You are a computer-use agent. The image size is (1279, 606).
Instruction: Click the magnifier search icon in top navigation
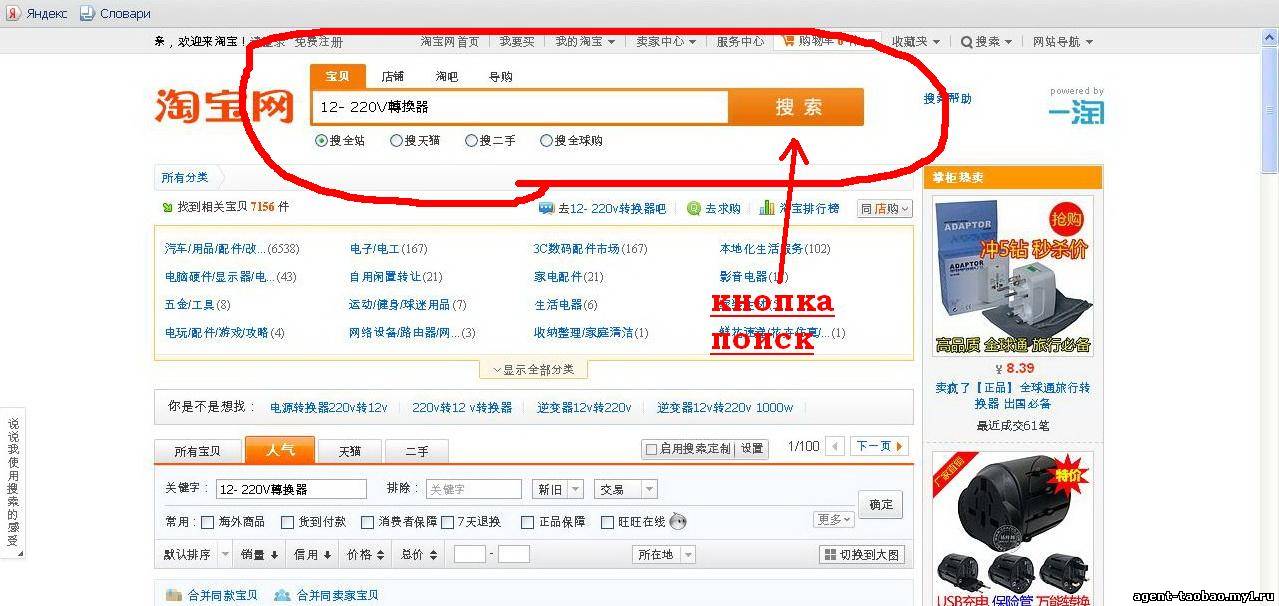pos(967,42)
